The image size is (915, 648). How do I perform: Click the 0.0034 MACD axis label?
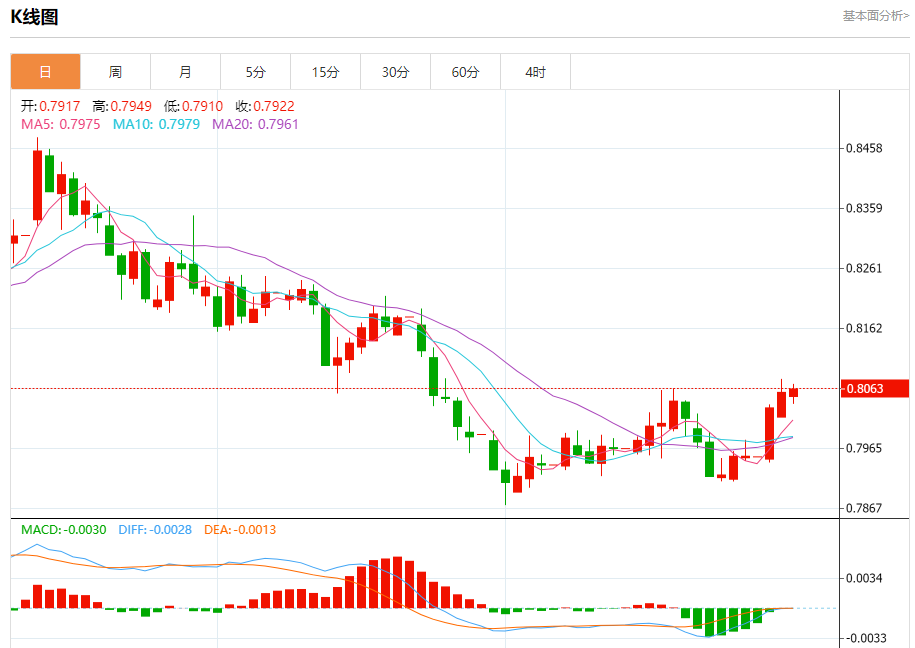tap(864, 579)
